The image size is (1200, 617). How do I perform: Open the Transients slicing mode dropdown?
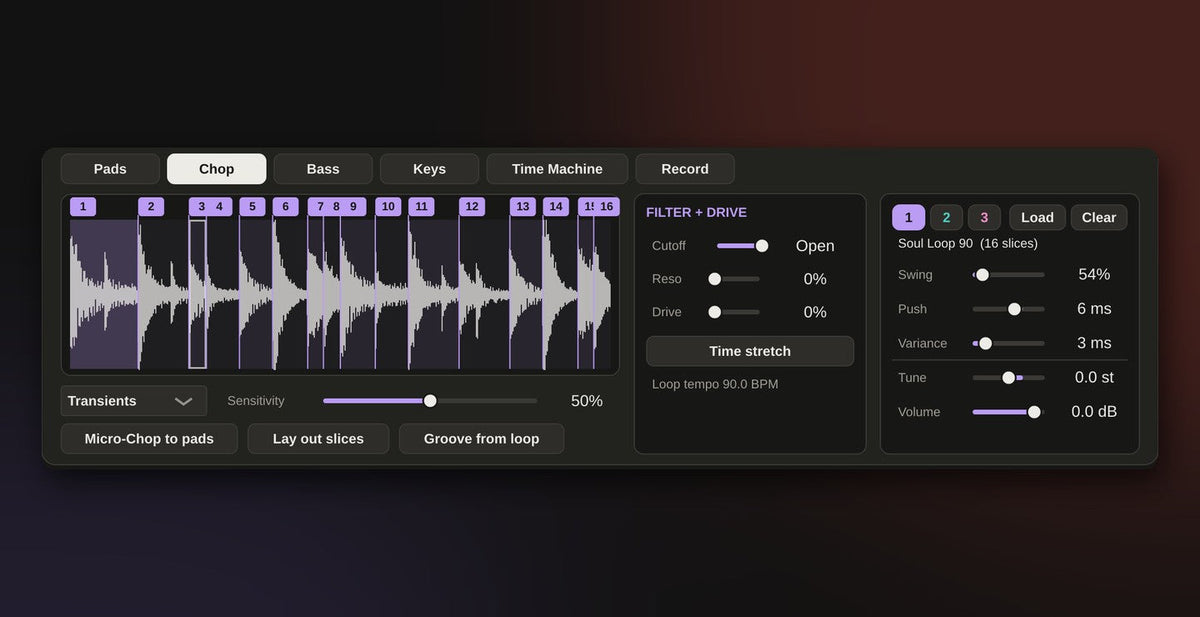tap(133, 401)
